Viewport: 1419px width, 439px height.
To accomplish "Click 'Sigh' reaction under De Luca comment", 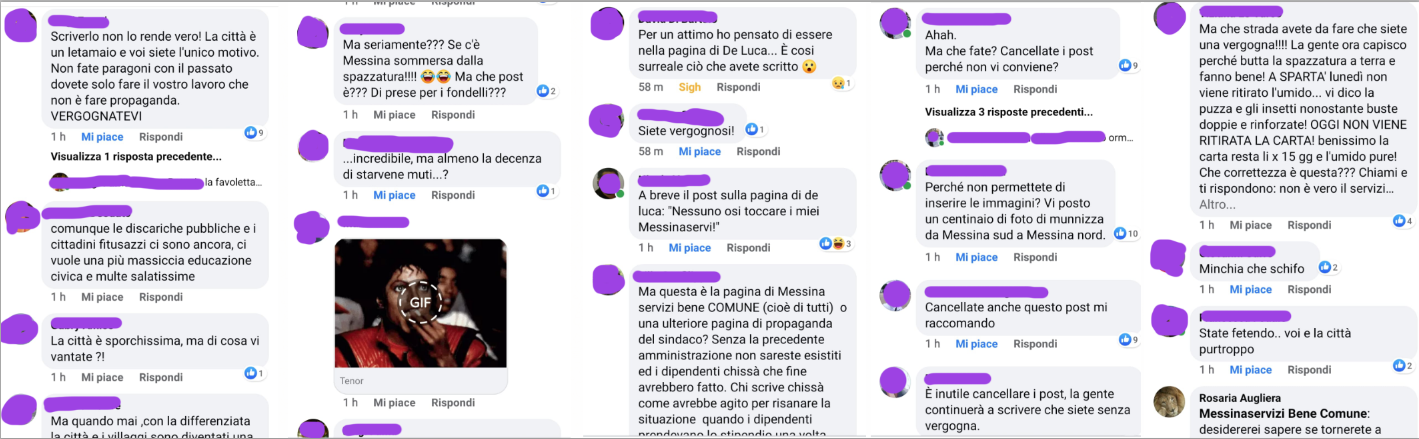I will pos(690,88).
